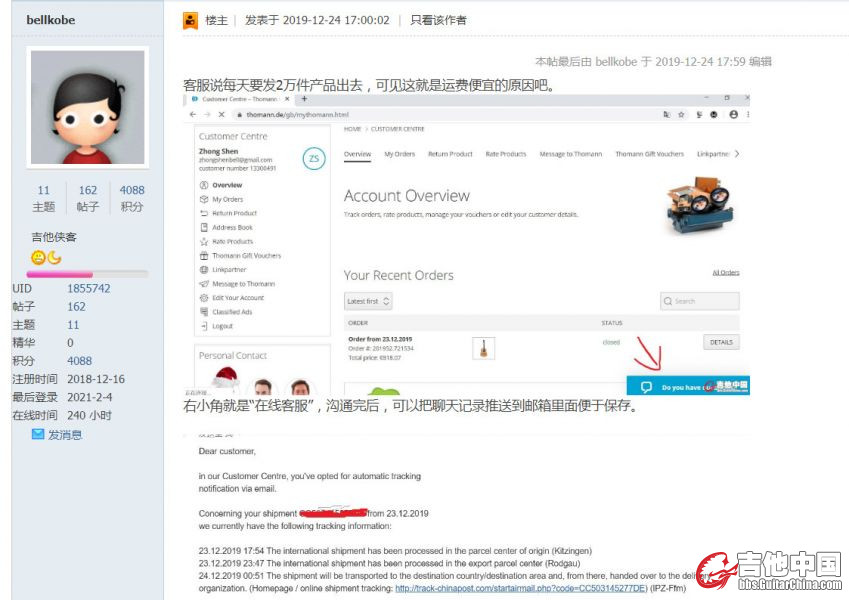Open the Latest first sort dropdown
The image size is (849, 600).
click(x=368, y=301)
